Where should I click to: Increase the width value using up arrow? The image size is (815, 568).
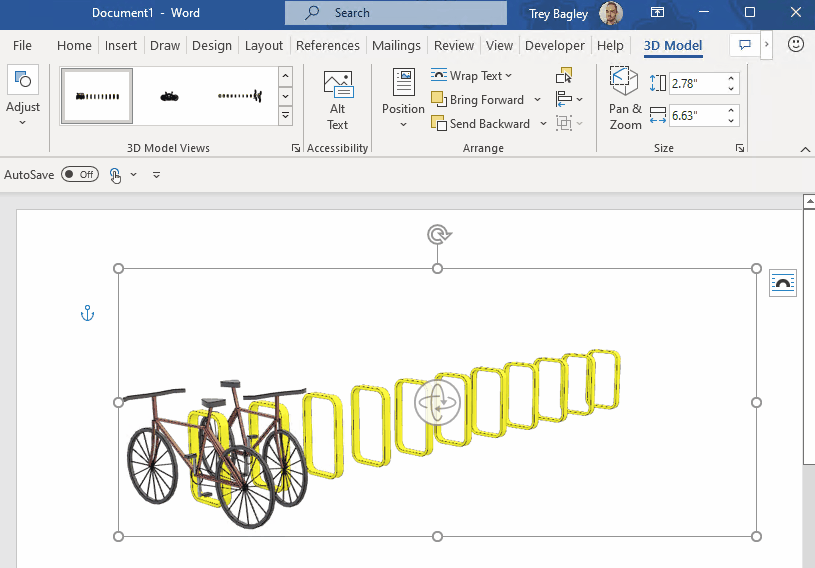[731, 110]
